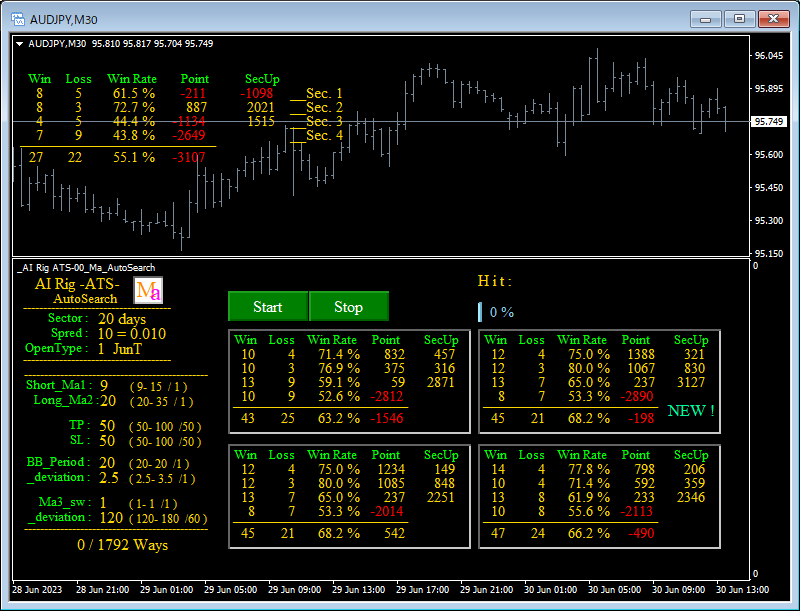Click the OpenType 1 JunT value
This screenshot has width=800, height=611.
click(120, 349)
